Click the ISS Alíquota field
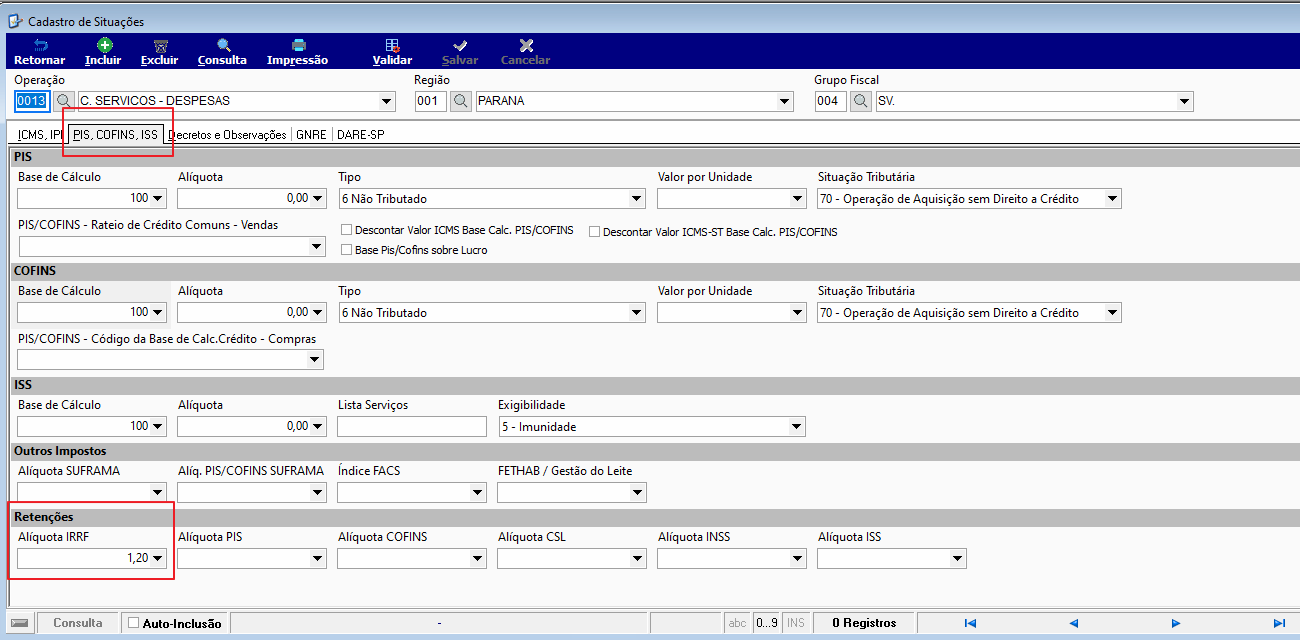The image size is (1300, 640). point(251,427)
